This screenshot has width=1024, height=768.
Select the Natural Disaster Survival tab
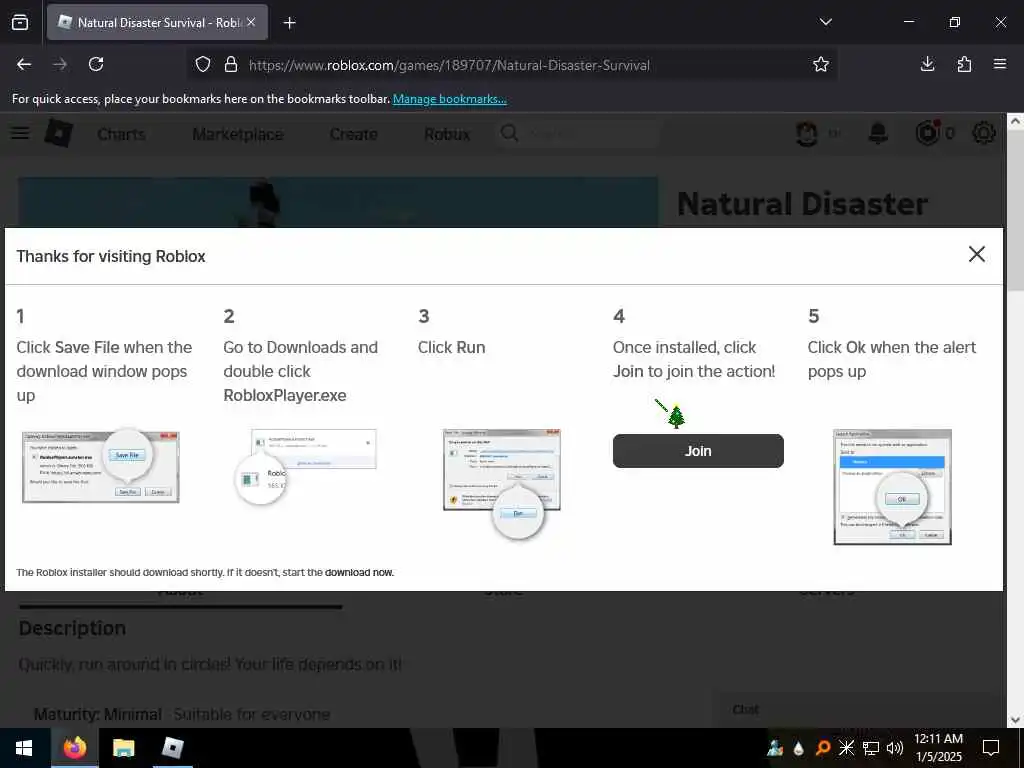pyautogui.click(x=157, y=22)
